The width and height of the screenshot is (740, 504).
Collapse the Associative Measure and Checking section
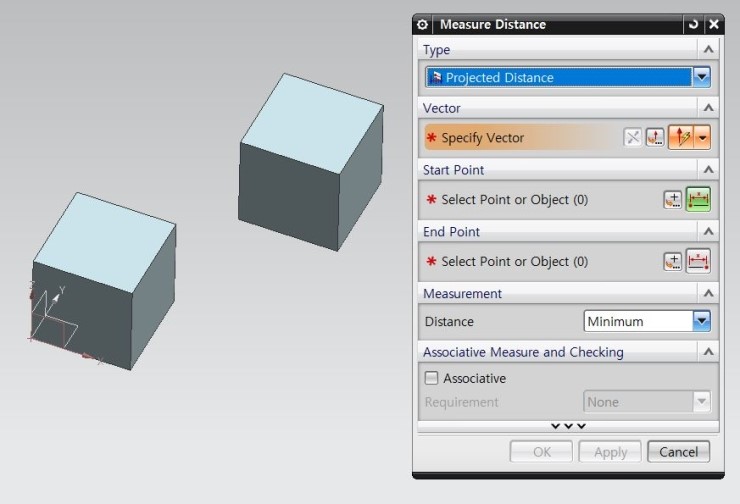708,352
